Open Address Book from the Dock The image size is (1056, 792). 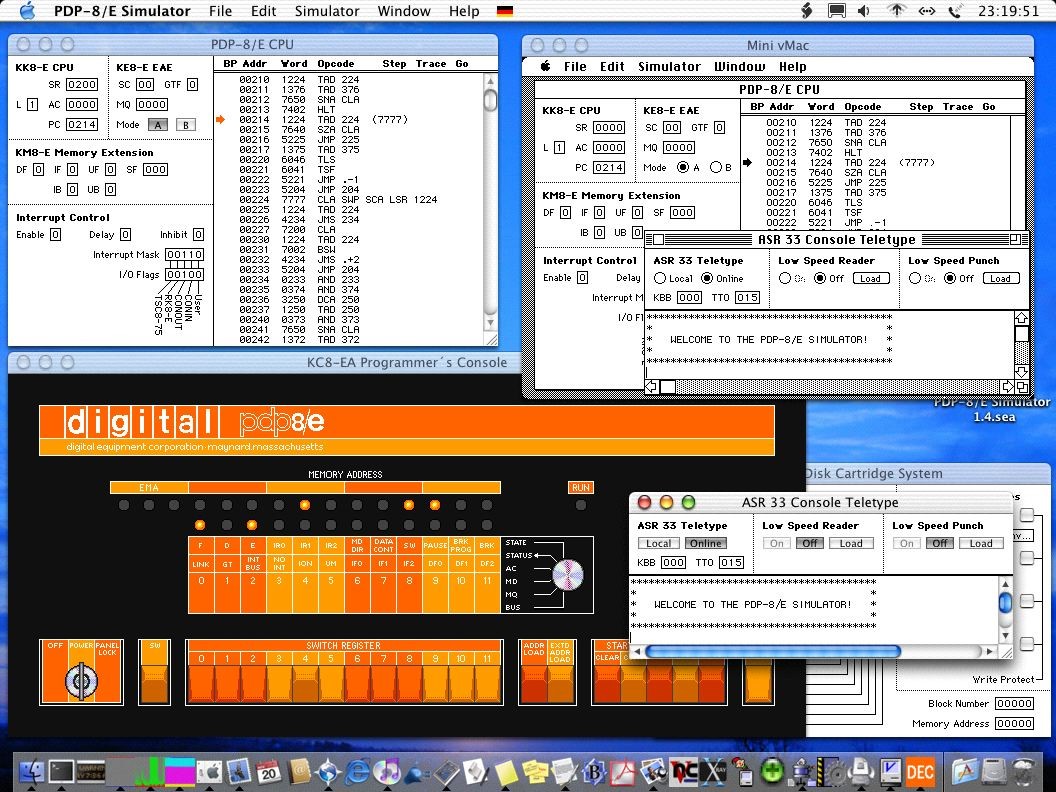point(298,772)
